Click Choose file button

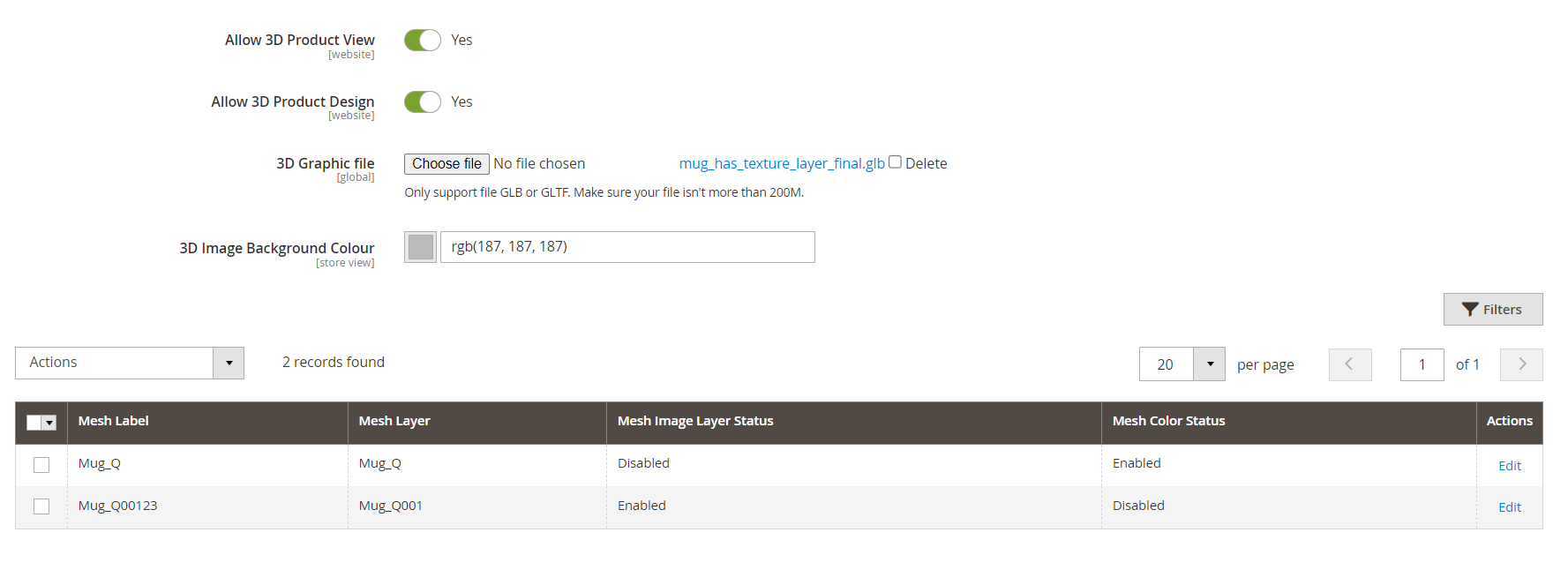[446, 164]
